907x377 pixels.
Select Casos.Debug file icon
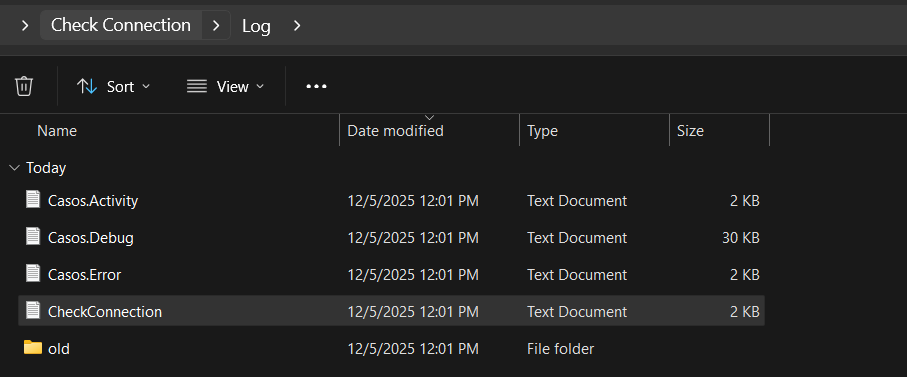pyautogui.click(x=33, y=237)
